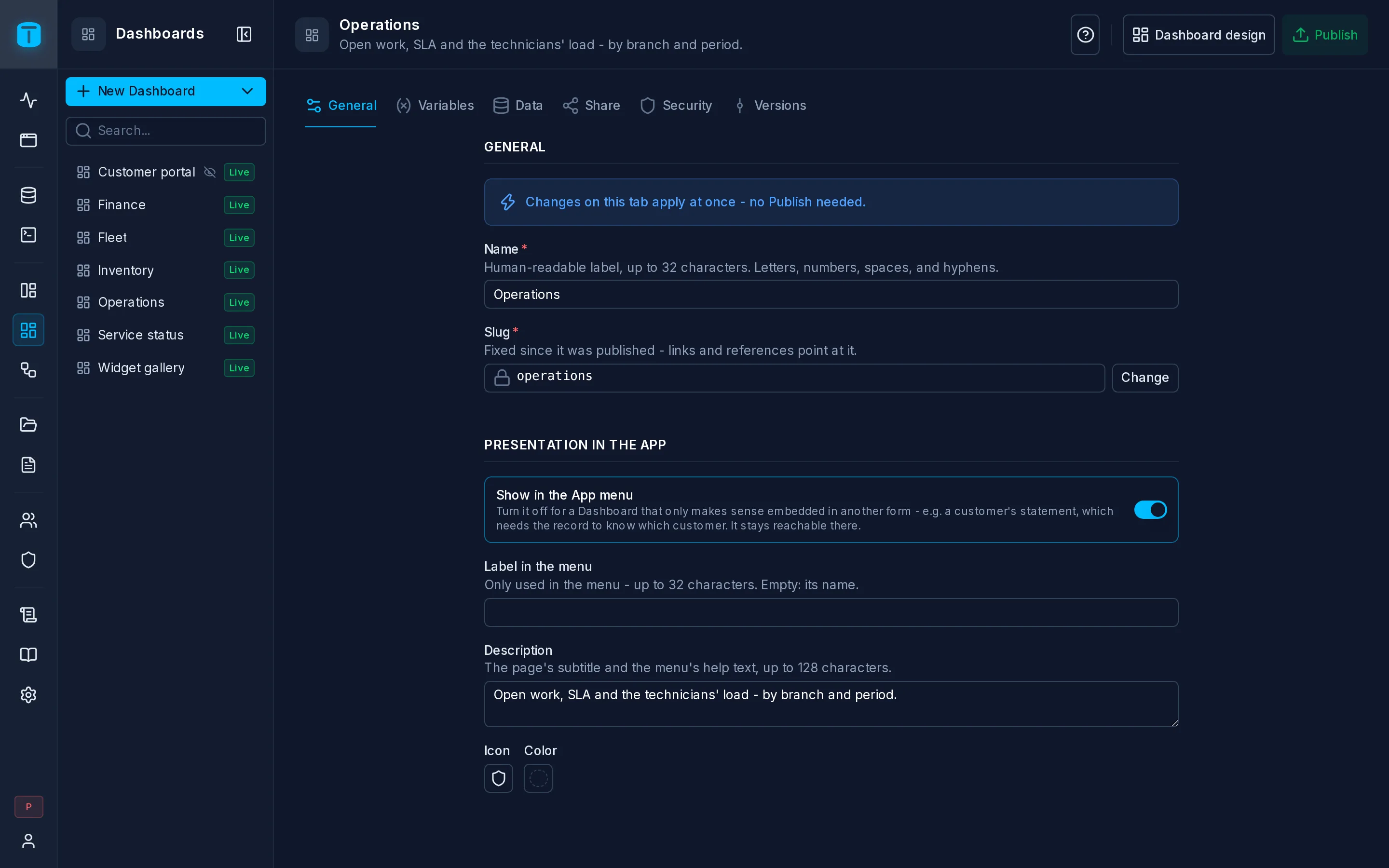Toggle Show in the App menu switch
1389x868 pixels.
pyautogui.click(x=1150, y=510)
